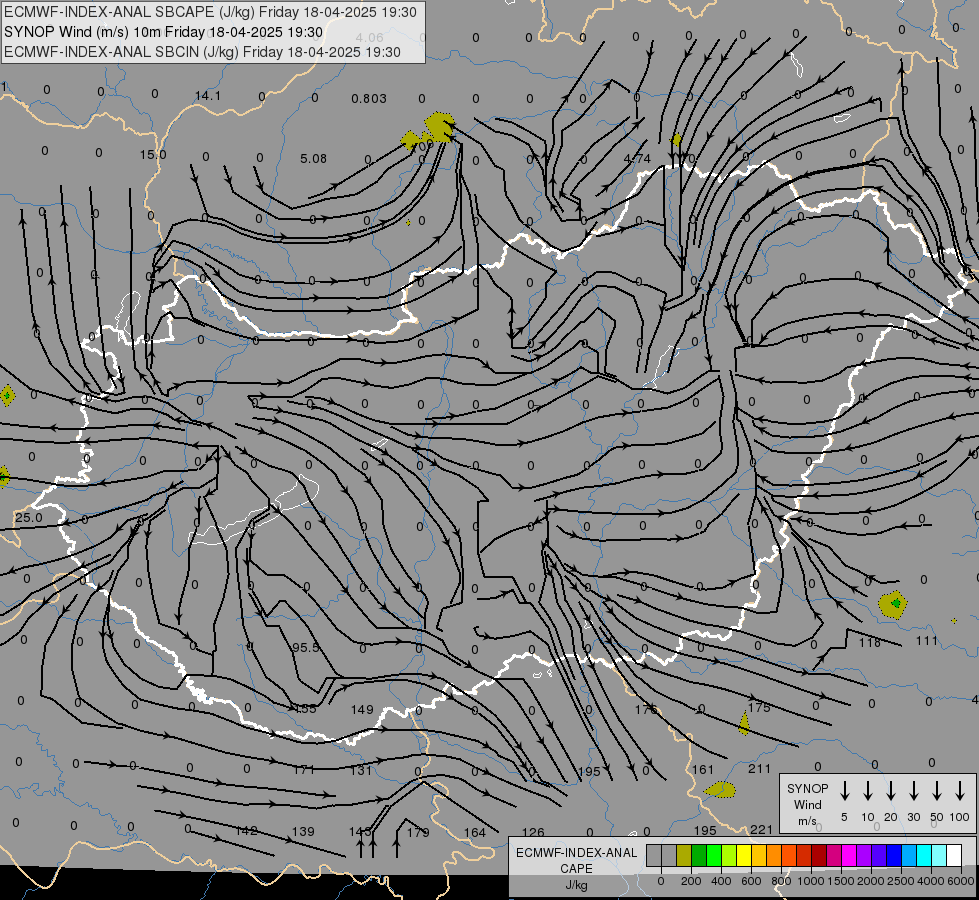Click the map value 142
Viewport: 979px width, 900px height.
click(x=247, y=831)
